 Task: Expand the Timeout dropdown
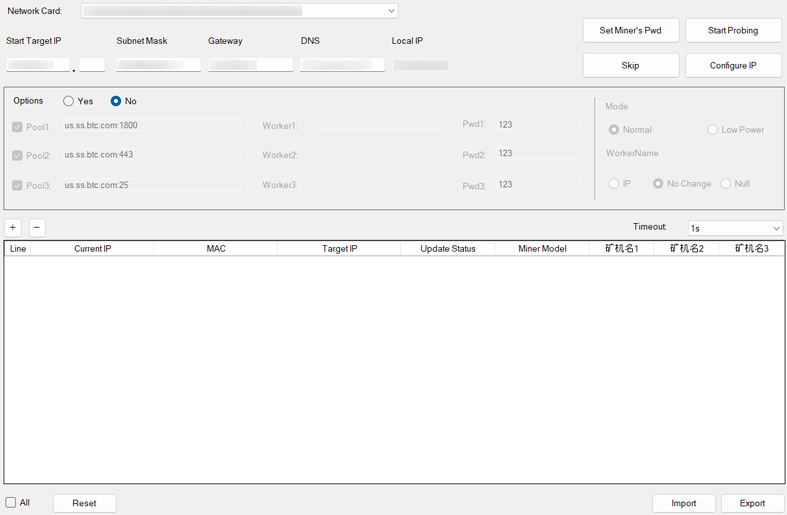coord(735,228)
